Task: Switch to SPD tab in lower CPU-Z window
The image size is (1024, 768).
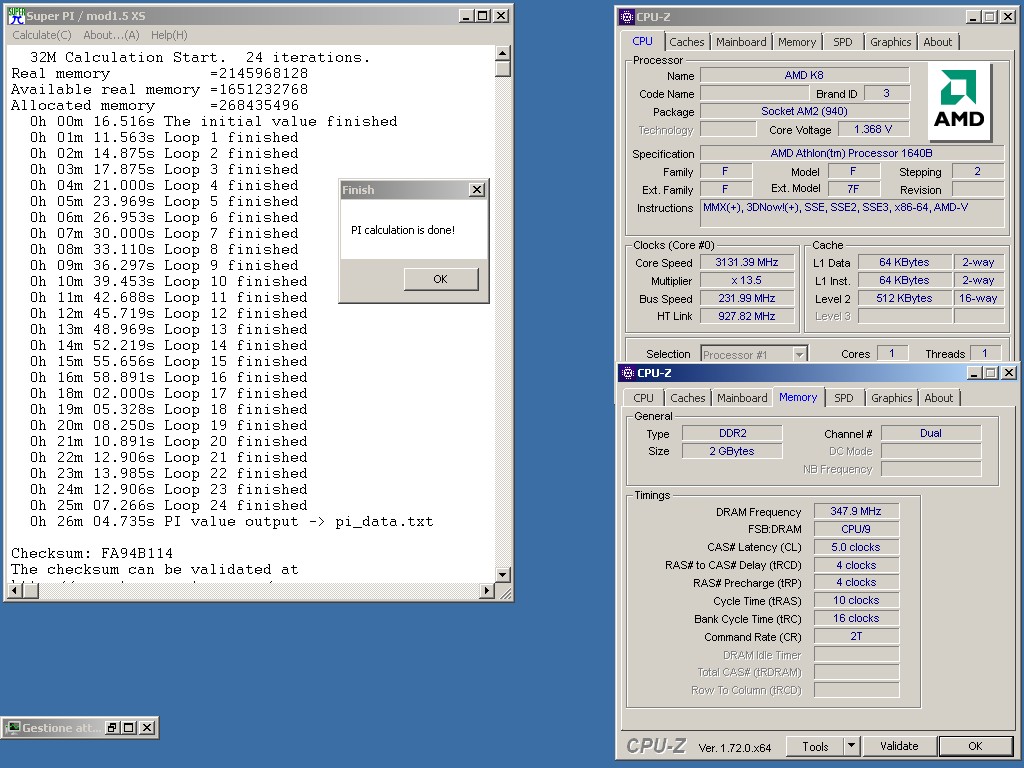Action: (844, 398)
